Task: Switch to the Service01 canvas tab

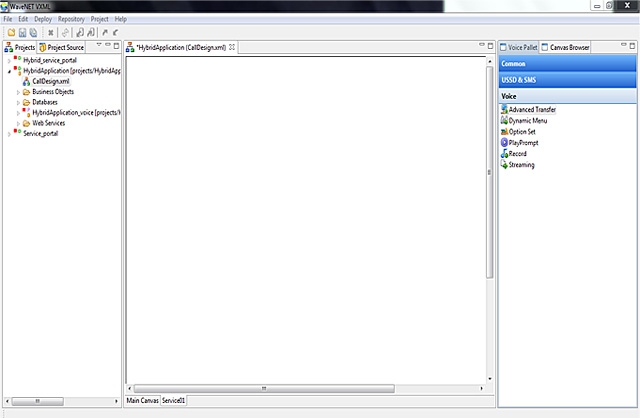Action: tap(173, 400)
